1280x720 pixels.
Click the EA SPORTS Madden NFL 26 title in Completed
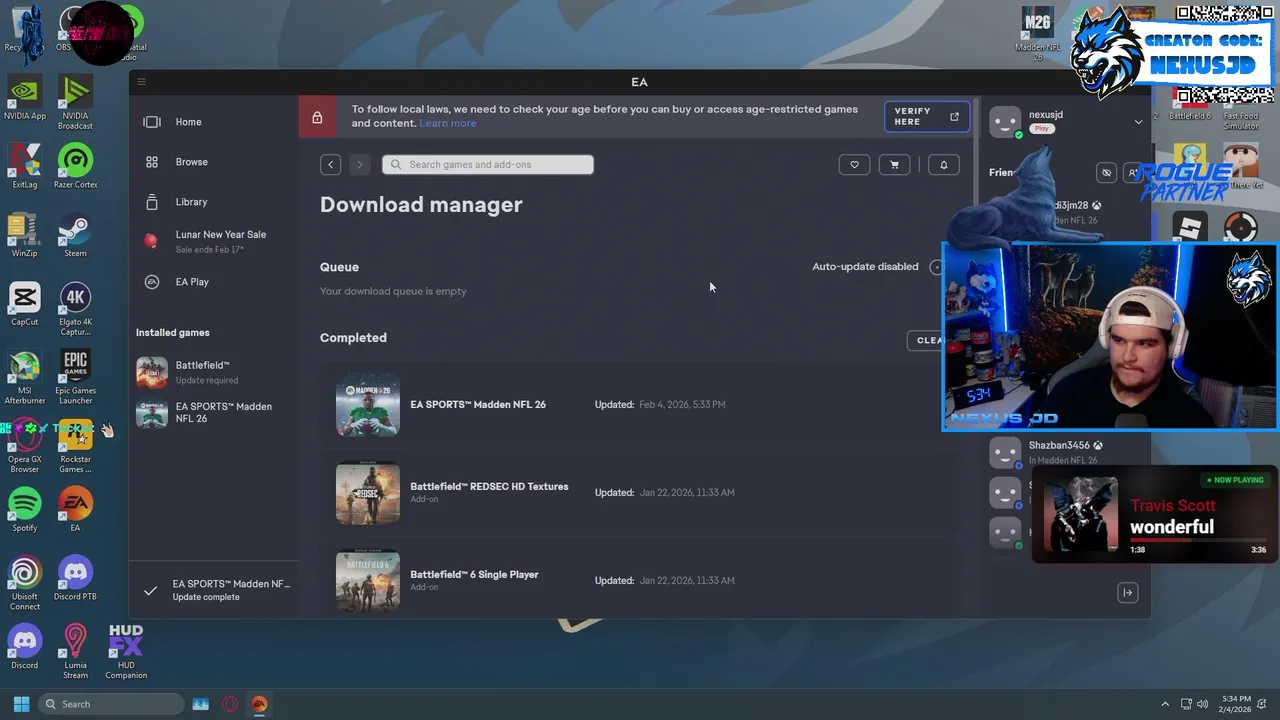[478, 405]
